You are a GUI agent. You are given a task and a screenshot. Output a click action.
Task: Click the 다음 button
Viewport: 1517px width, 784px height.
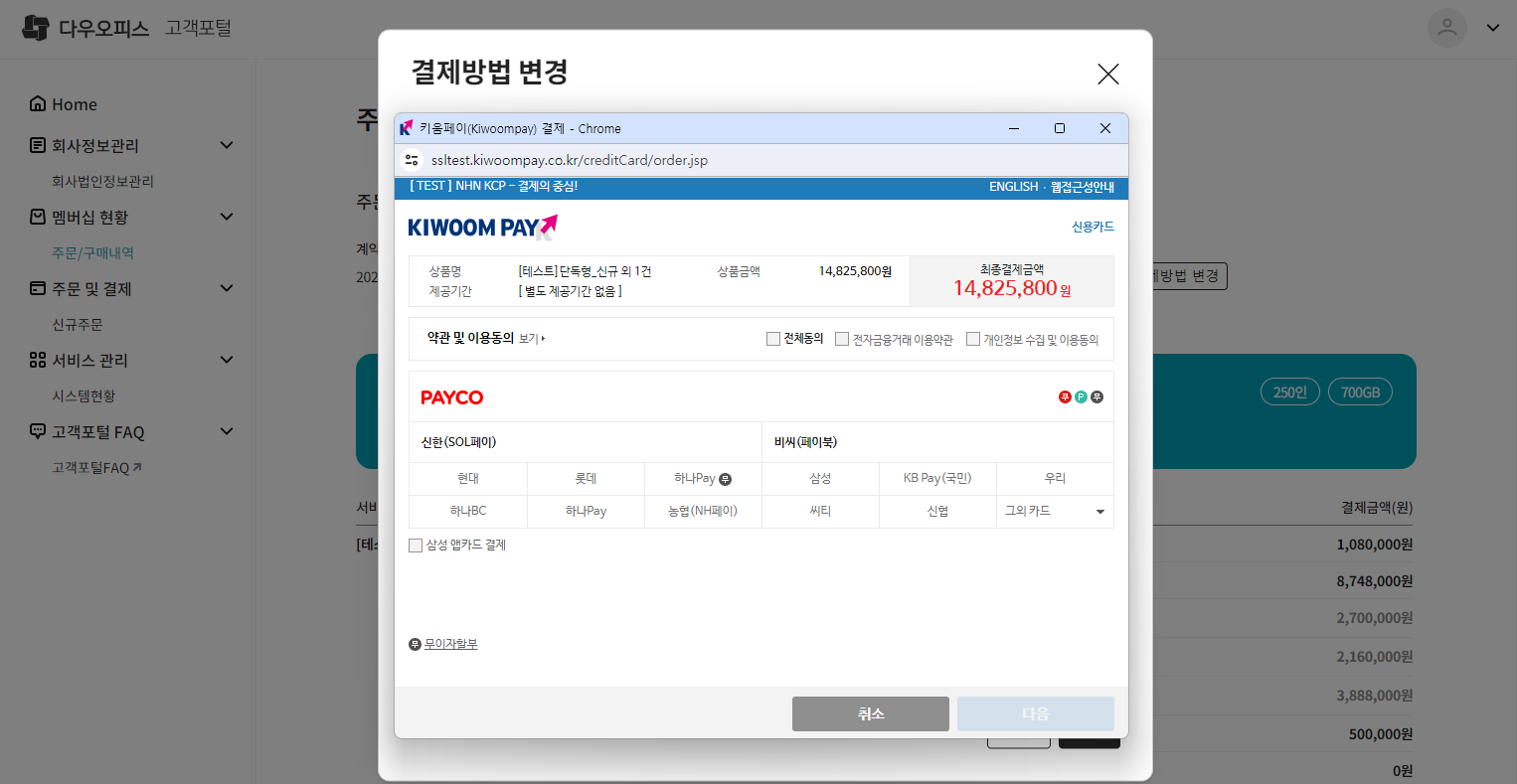[1036, 714]
